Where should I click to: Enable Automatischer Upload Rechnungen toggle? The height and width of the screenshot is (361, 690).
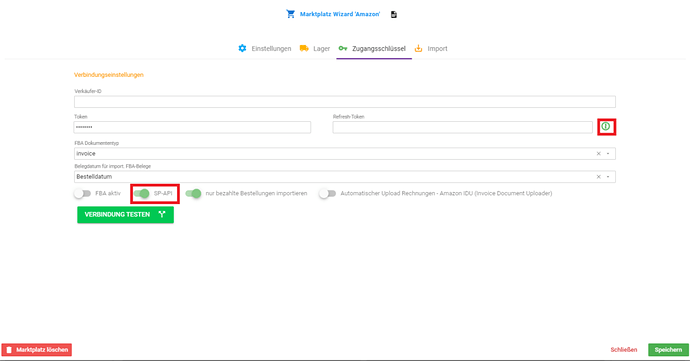click(327, 193)
